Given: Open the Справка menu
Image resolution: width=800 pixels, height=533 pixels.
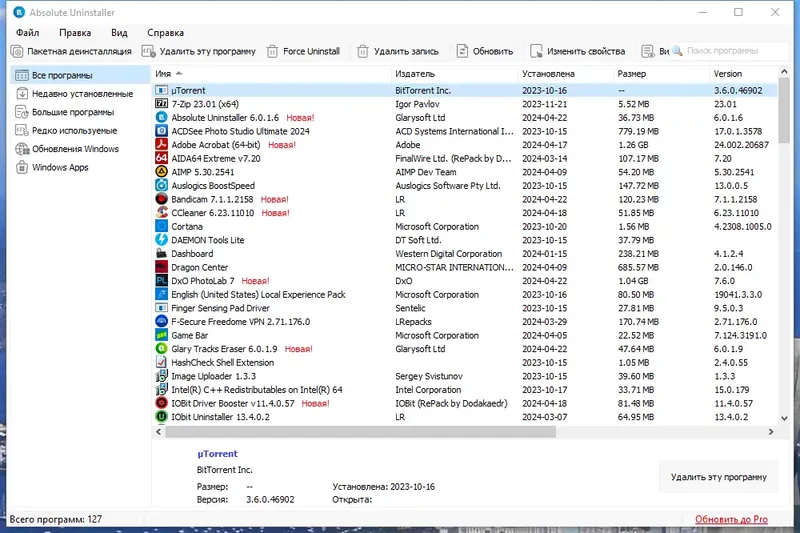Looking at the screenshot, I should point(165,33).
